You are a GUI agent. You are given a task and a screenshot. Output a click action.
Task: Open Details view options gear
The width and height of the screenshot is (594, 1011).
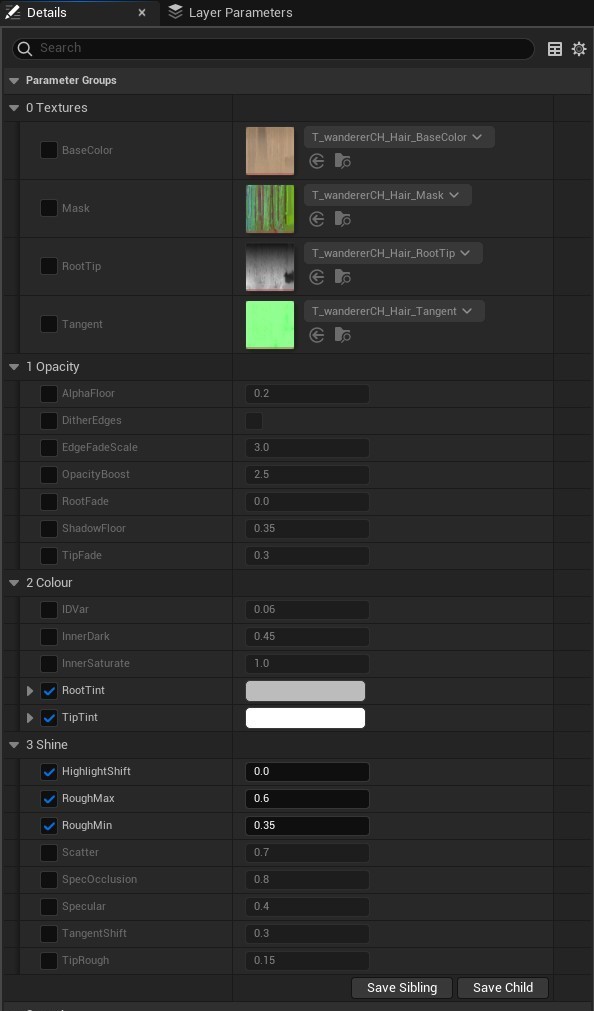click(x=579, y=49)
